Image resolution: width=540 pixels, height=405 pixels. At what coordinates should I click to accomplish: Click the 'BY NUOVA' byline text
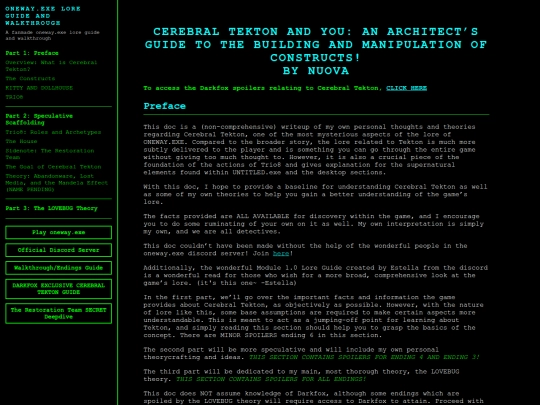pos(316,71)
